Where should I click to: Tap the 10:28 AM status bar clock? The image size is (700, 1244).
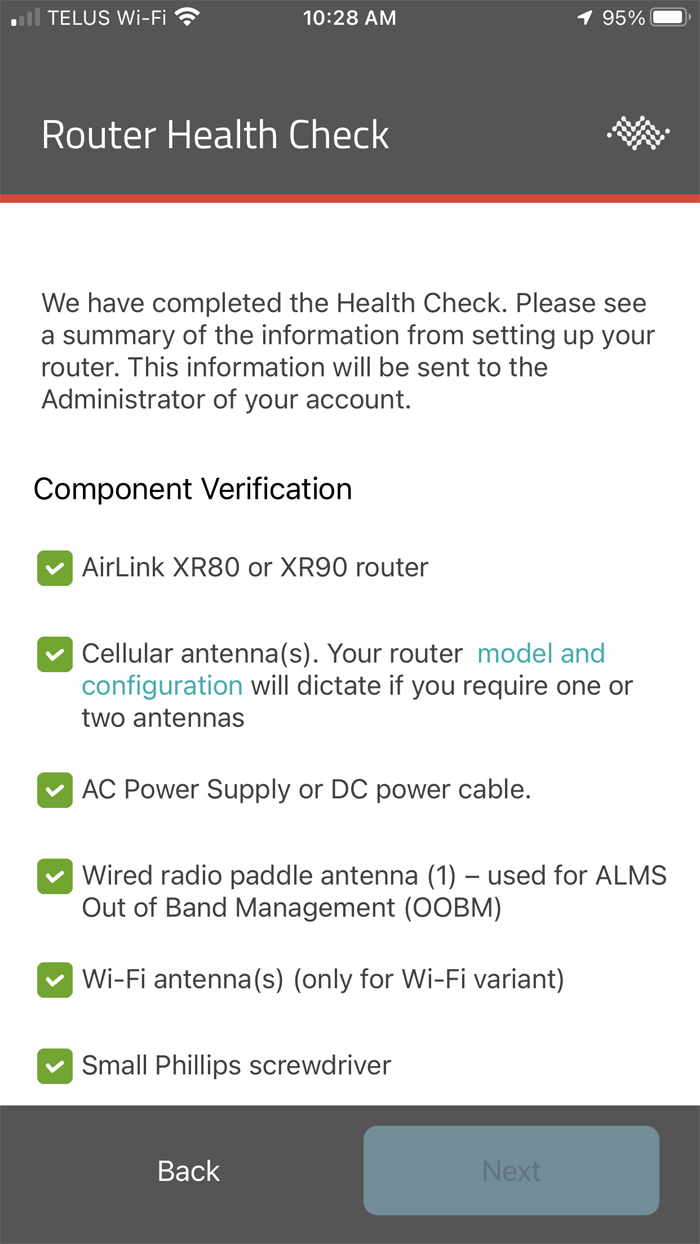pos(350,17)
